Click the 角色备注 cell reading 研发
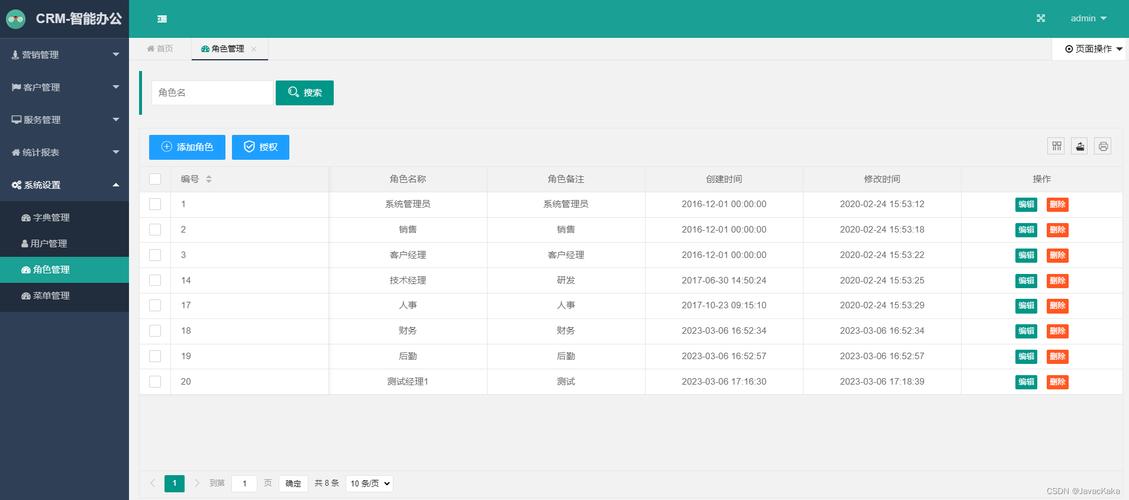 coord(566,280)
